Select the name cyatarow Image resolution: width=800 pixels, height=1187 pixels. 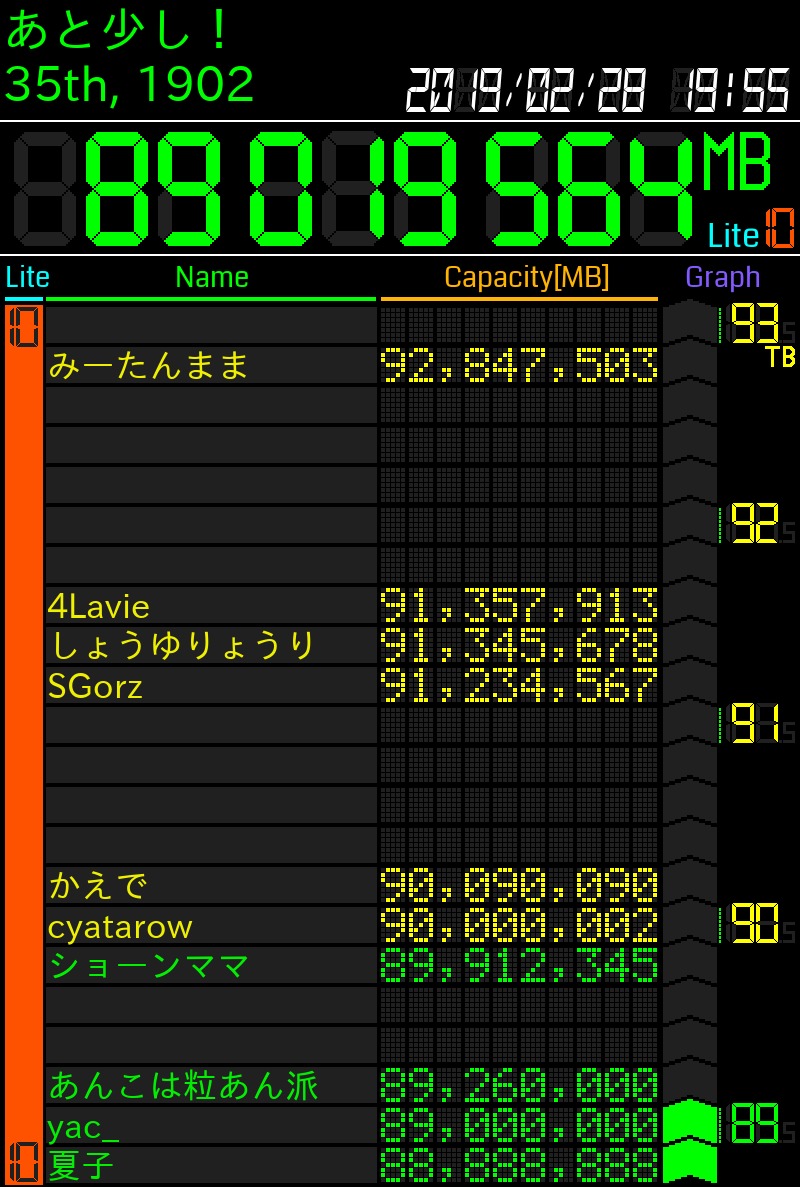[120, 927]
